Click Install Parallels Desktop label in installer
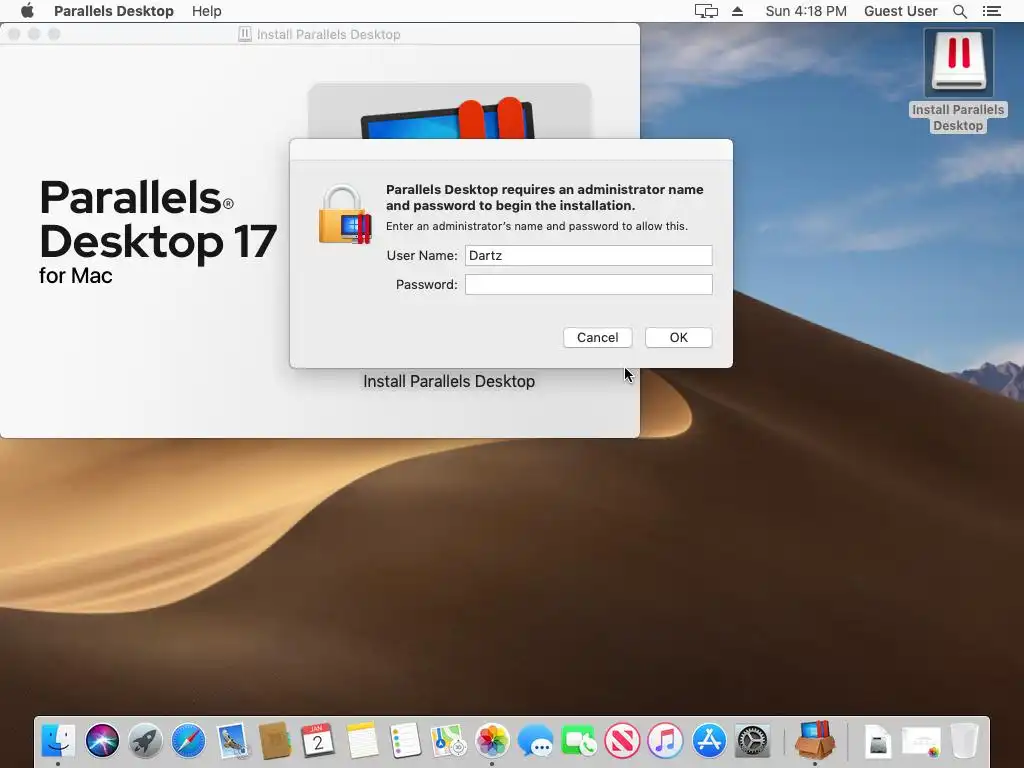Screen dimensions: 1024x768 coord(449,381)
